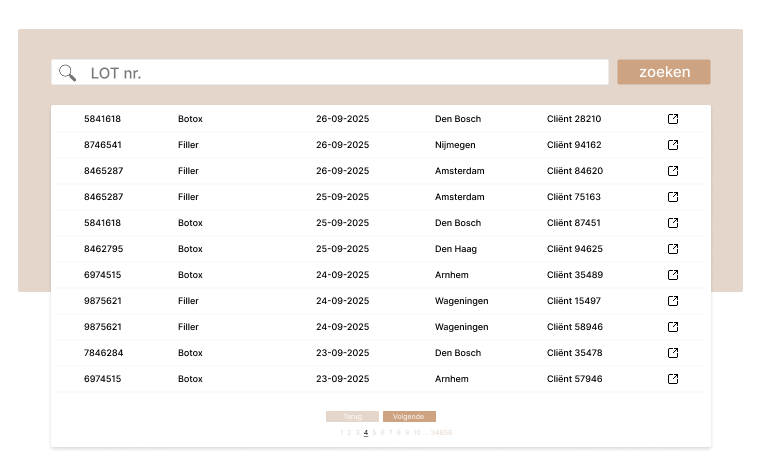Open external link for Cliënt 57946

(673, 379)
